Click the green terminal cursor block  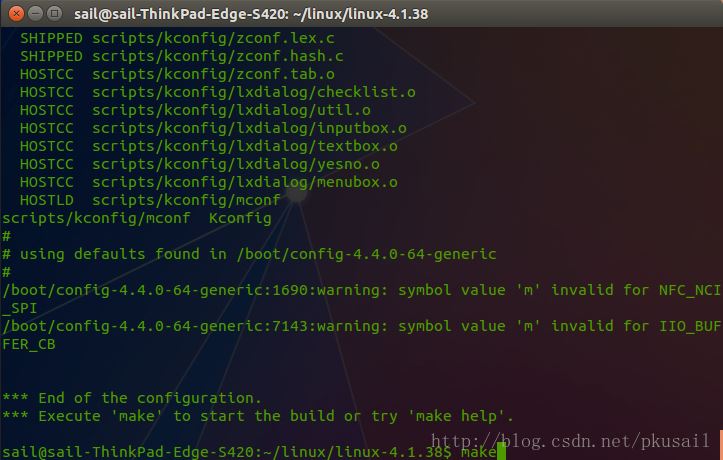point(501,452)
